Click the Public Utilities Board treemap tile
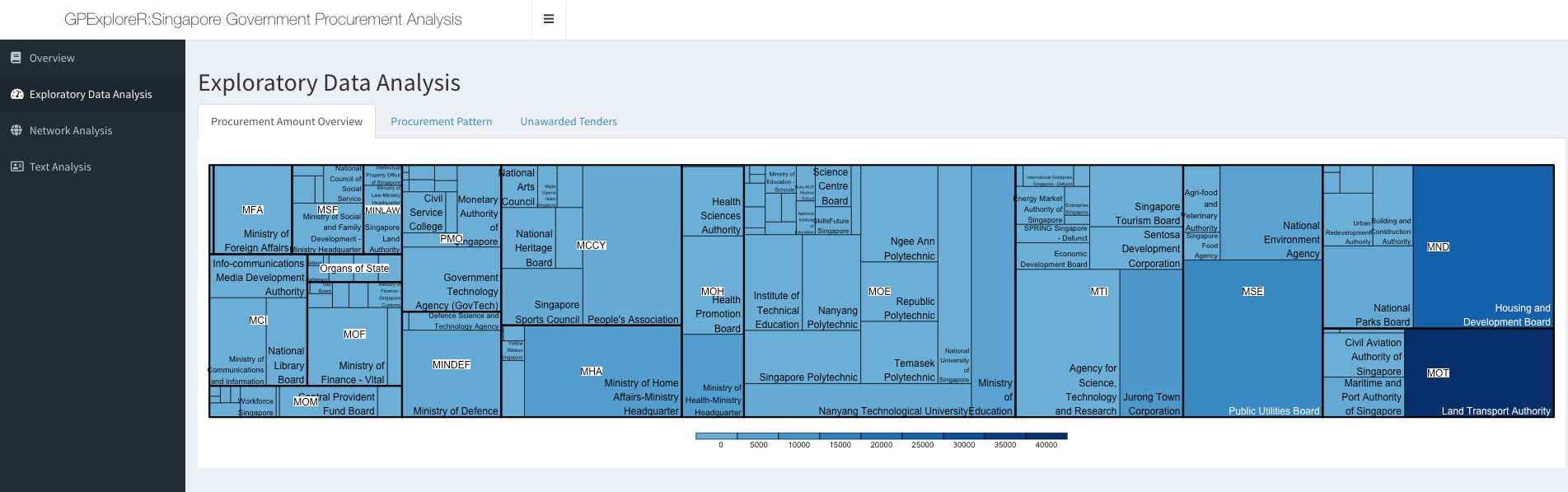The height and width of the screenshot is (492, 1568). coord(1252,339)
